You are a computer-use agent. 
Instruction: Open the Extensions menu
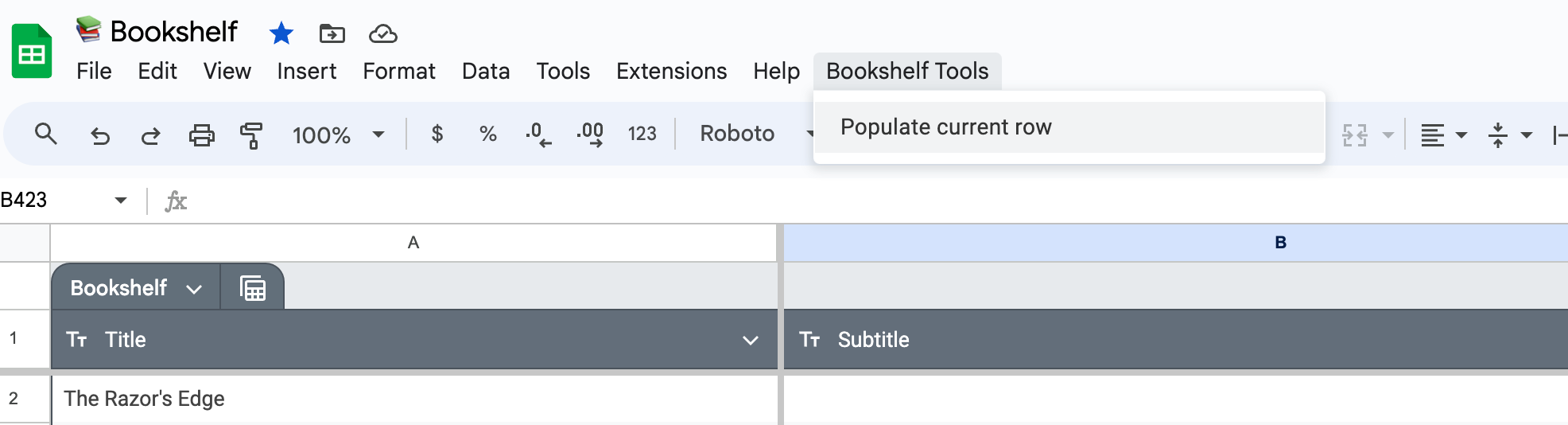click(671, 72)
